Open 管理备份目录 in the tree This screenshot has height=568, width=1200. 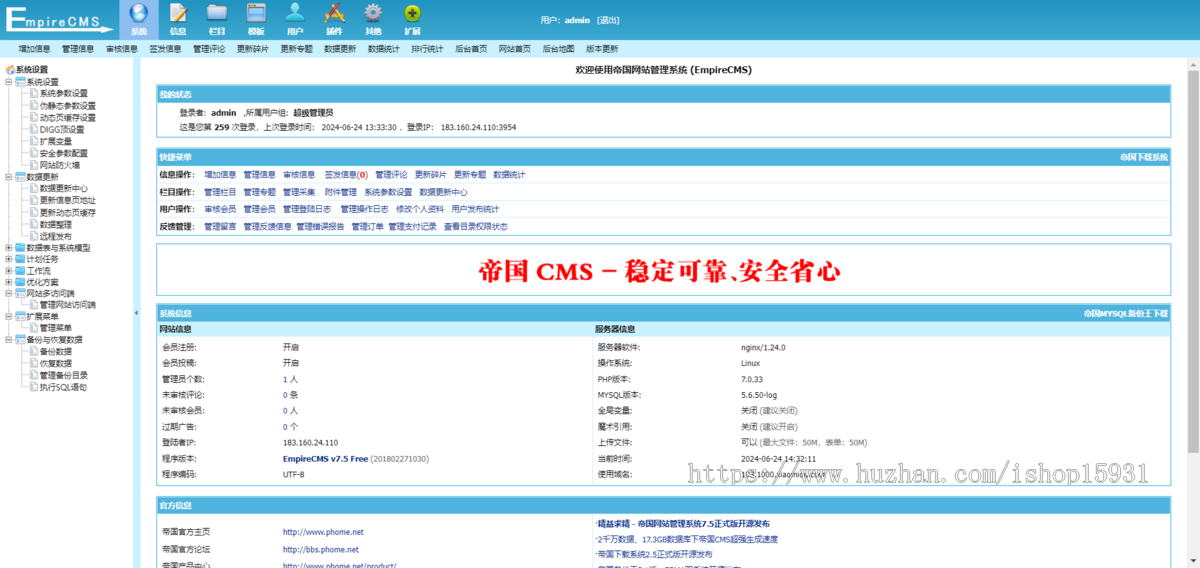pyautogui.click(x=64, y=375)
